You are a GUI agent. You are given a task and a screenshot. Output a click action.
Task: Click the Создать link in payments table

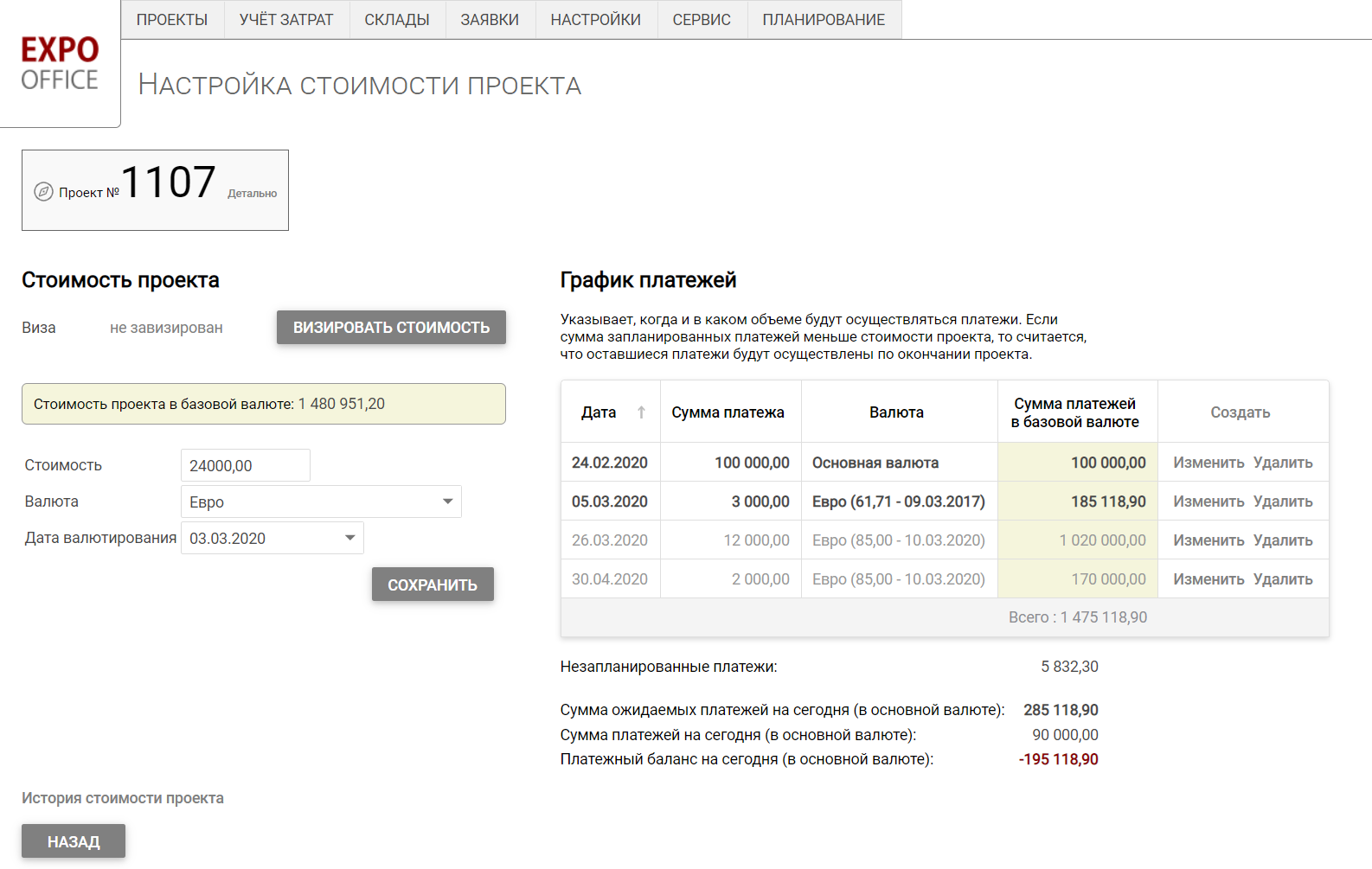(1240, 412)
